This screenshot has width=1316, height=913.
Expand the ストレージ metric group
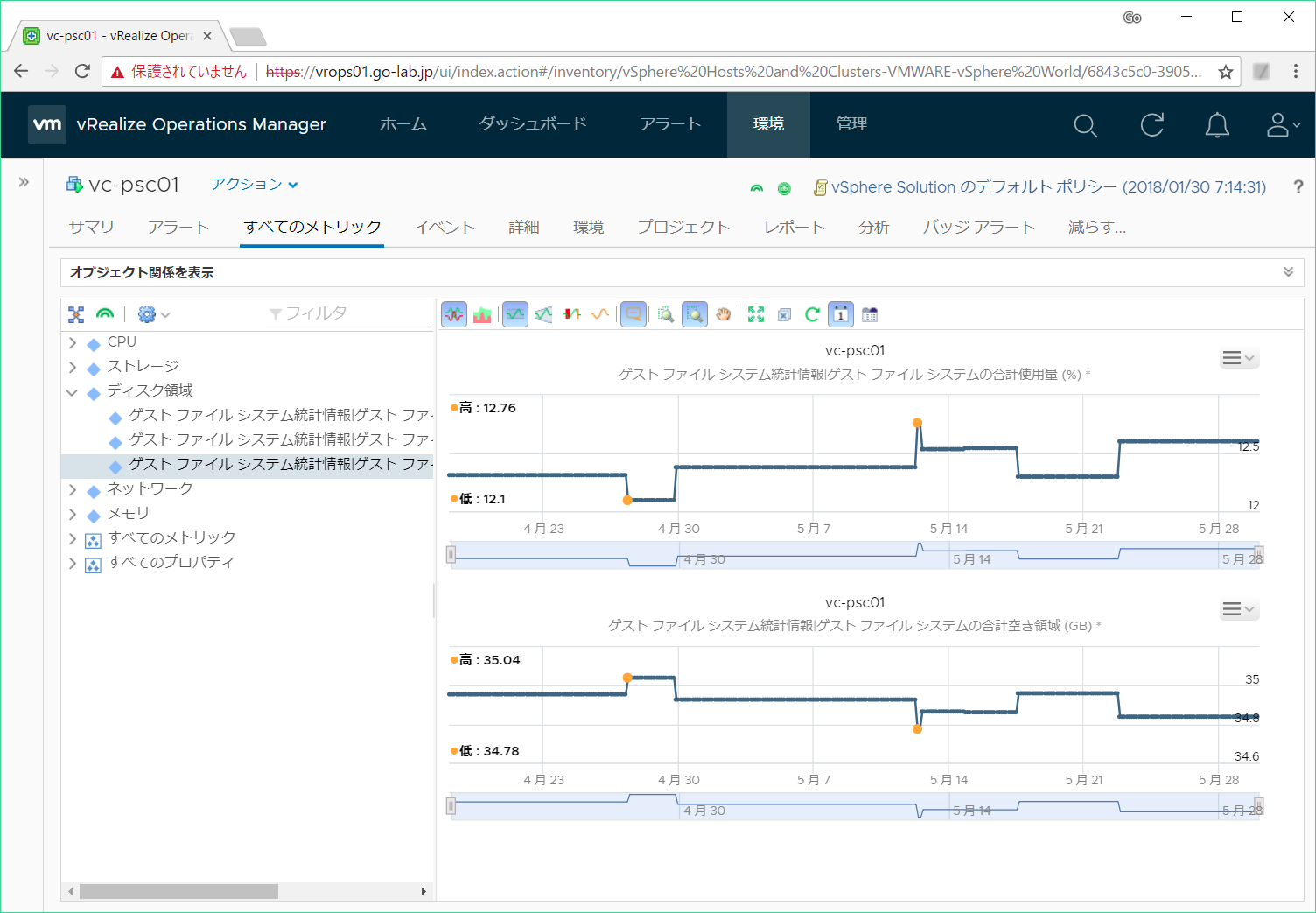(73, 367)
